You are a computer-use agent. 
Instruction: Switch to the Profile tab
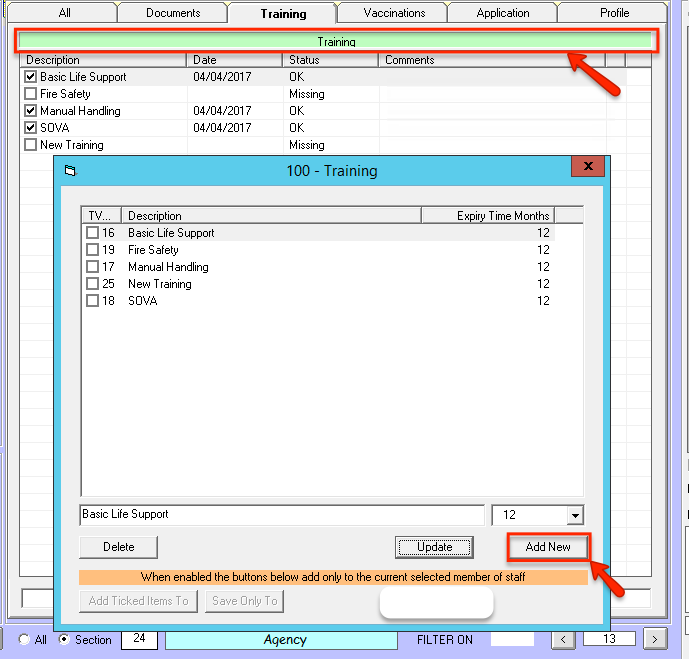[x=614, y=13]
